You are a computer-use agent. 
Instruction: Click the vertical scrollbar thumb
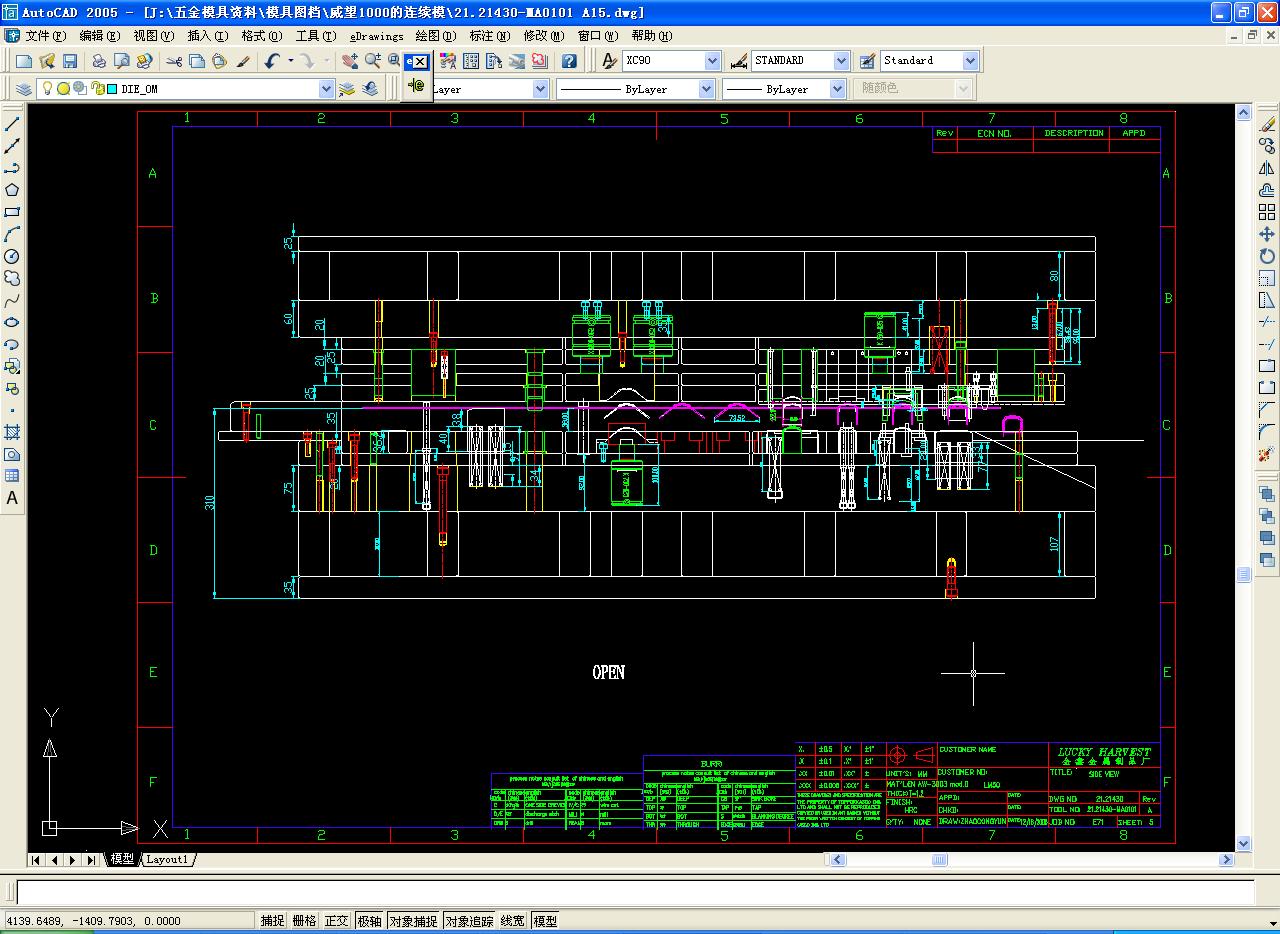click(1244, 575)
